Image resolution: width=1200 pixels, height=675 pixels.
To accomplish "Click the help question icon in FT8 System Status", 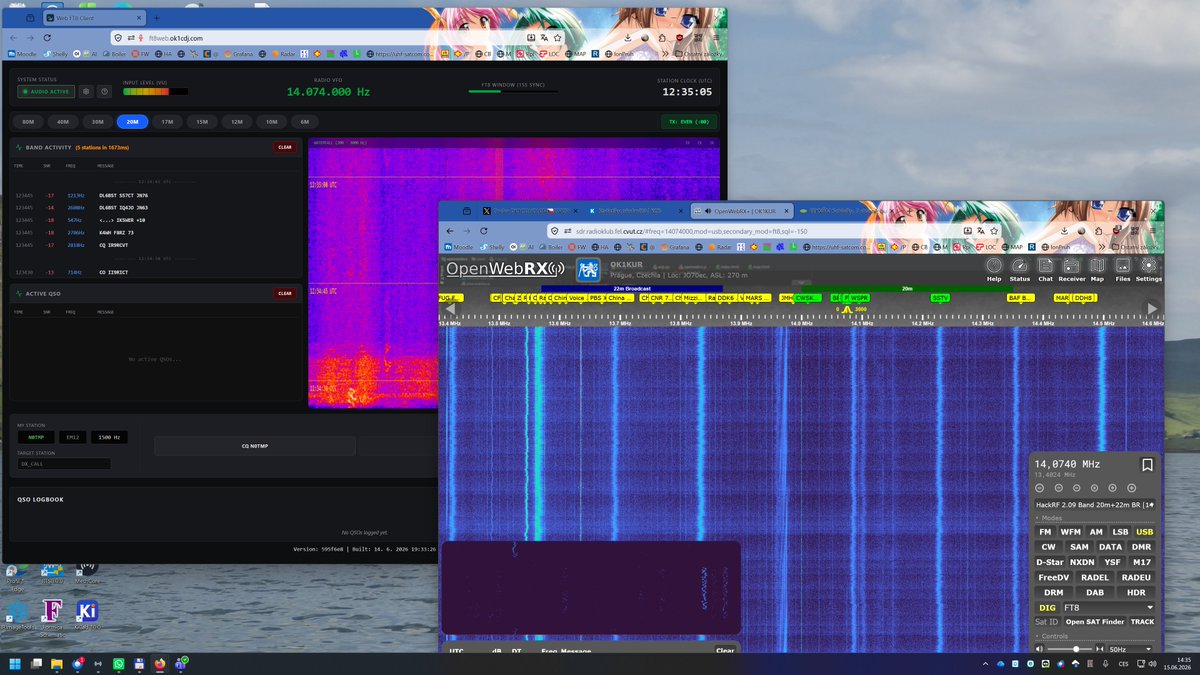I will (x=103, y=91).
